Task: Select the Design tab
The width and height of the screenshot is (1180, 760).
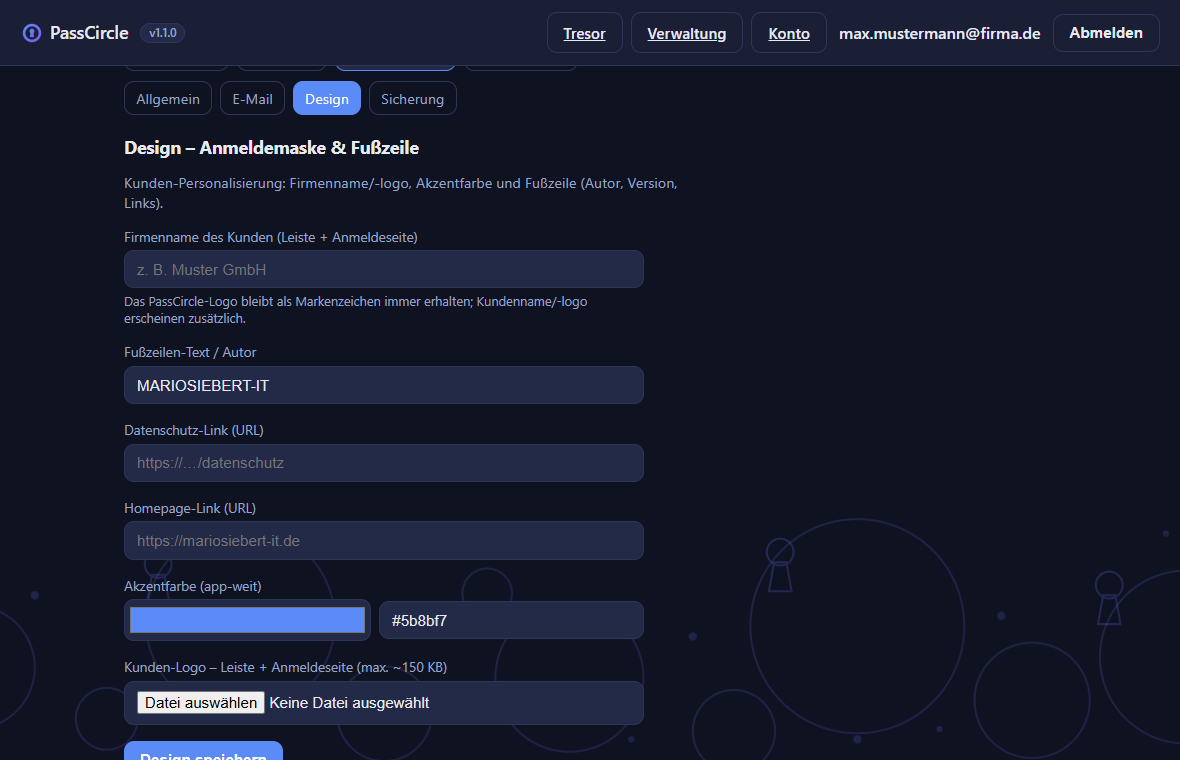Action: tap(327, 99)
